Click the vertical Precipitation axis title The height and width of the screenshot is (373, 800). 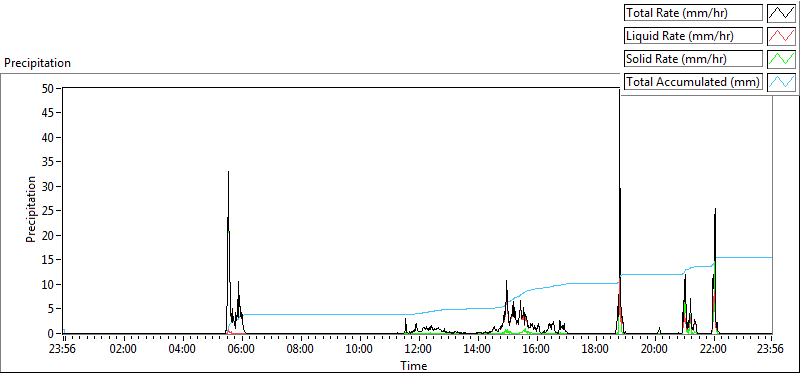coord(31,210)
